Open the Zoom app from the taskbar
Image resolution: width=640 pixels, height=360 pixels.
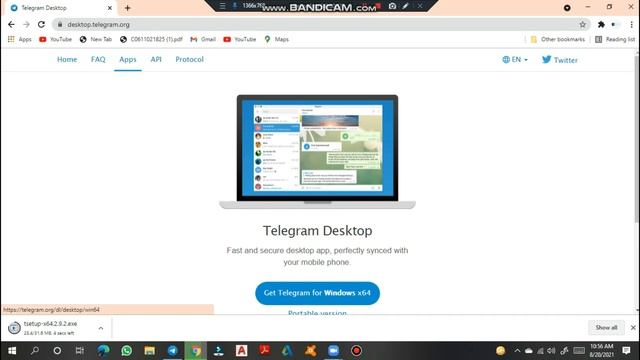pos(333,351)
